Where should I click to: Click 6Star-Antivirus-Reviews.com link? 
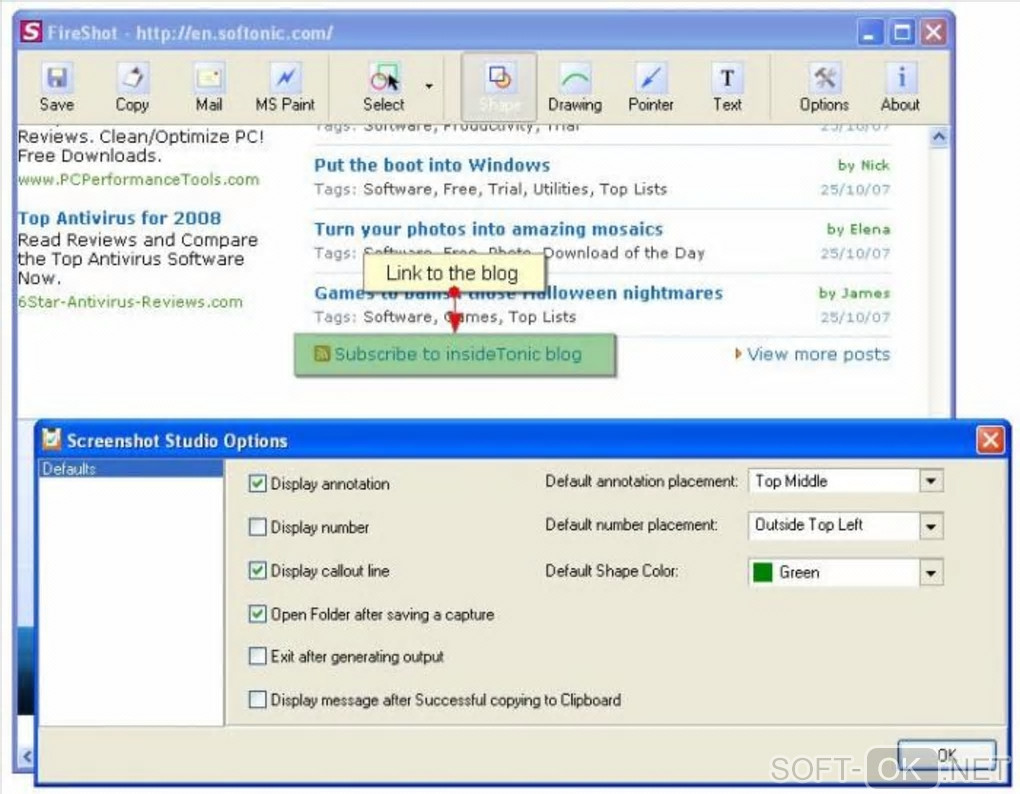click(130, 302)
